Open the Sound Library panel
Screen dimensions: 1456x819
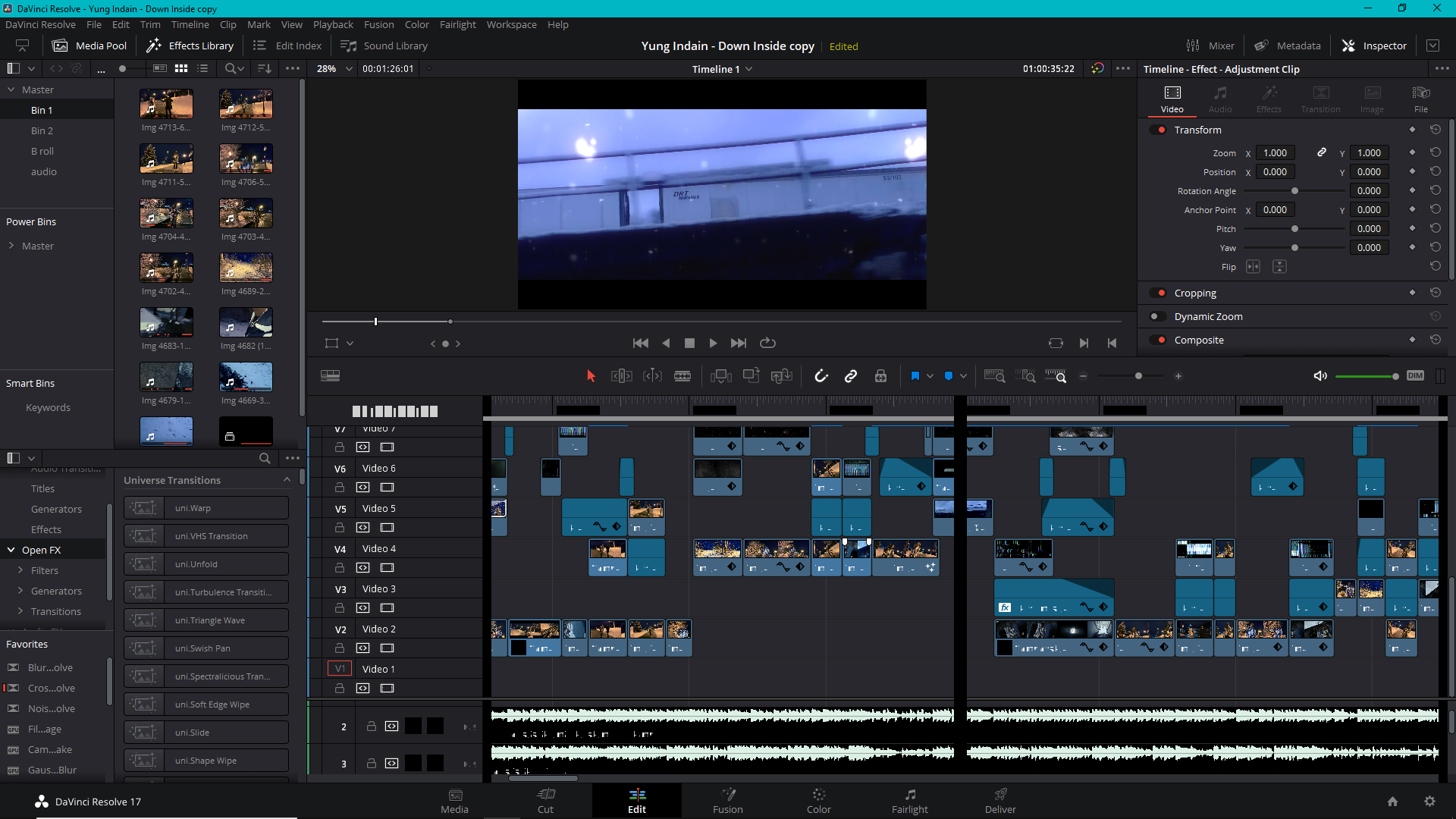pyautogui.click(x=384, y=45)
